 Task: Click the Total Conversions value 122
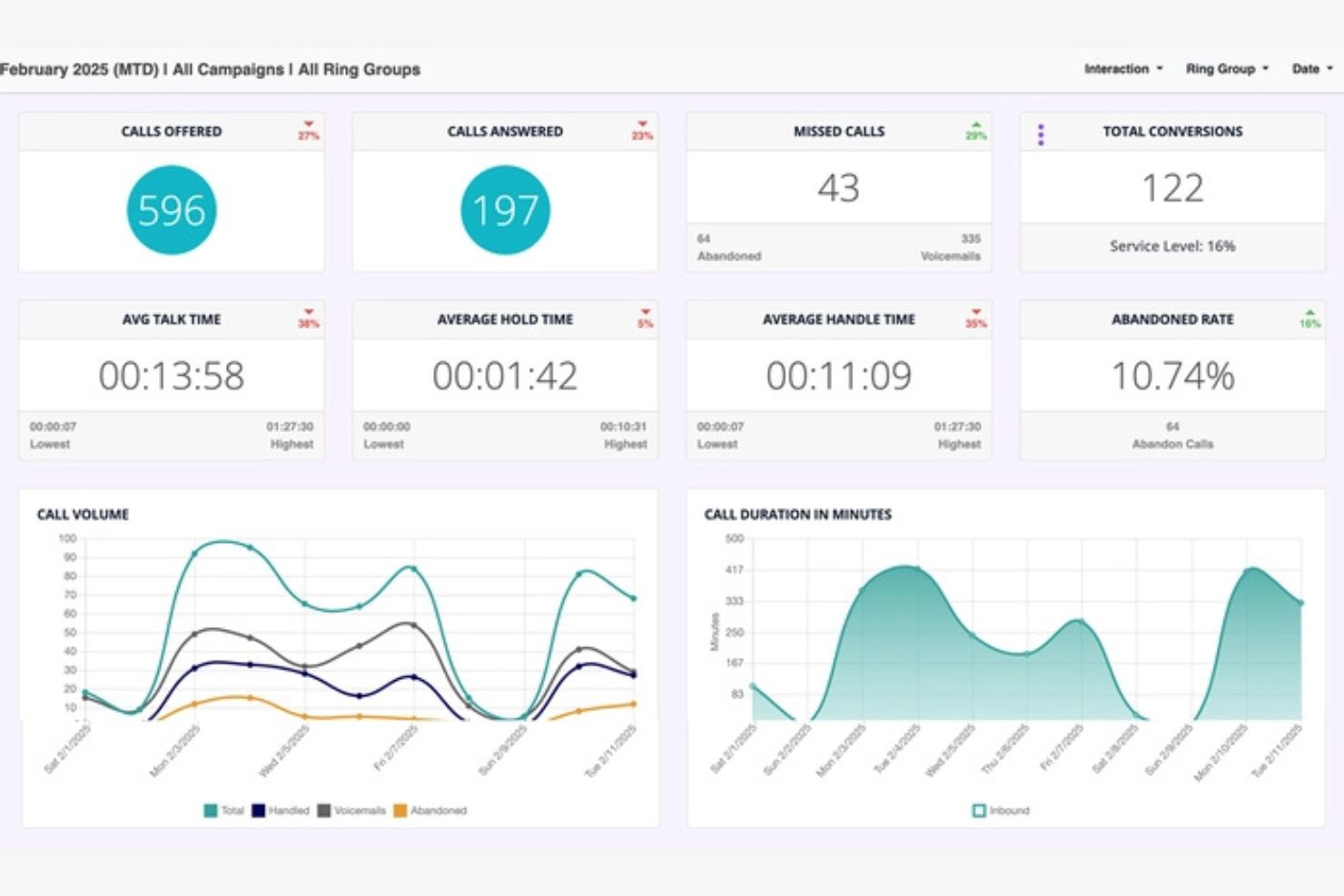point(1172,188)
